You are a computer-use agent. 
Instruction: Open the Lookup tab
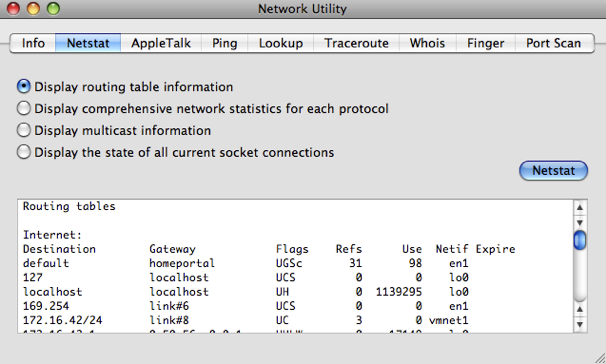pyautogui.click(x=281, y=43)
